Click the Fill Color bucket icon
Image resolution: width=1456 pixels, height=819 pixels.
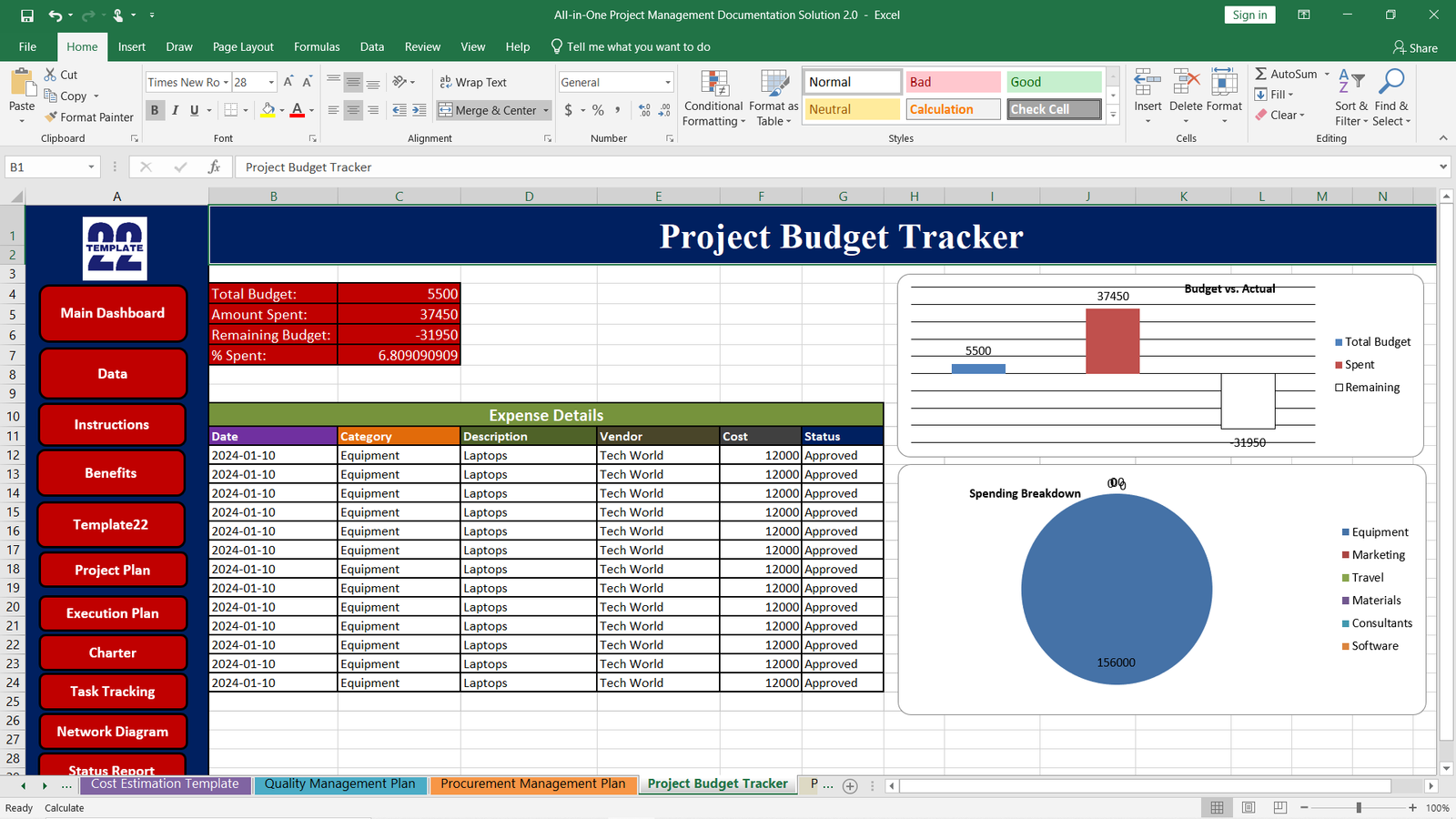click(268, 110)
